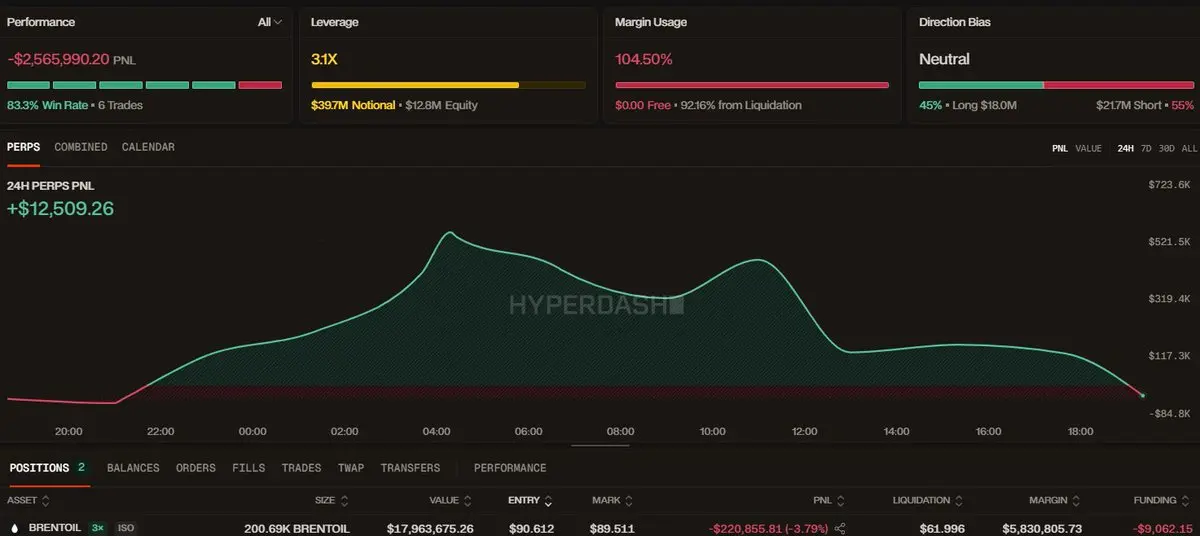Click the -$2,565,990.20 PNL value

coord(58,59)
